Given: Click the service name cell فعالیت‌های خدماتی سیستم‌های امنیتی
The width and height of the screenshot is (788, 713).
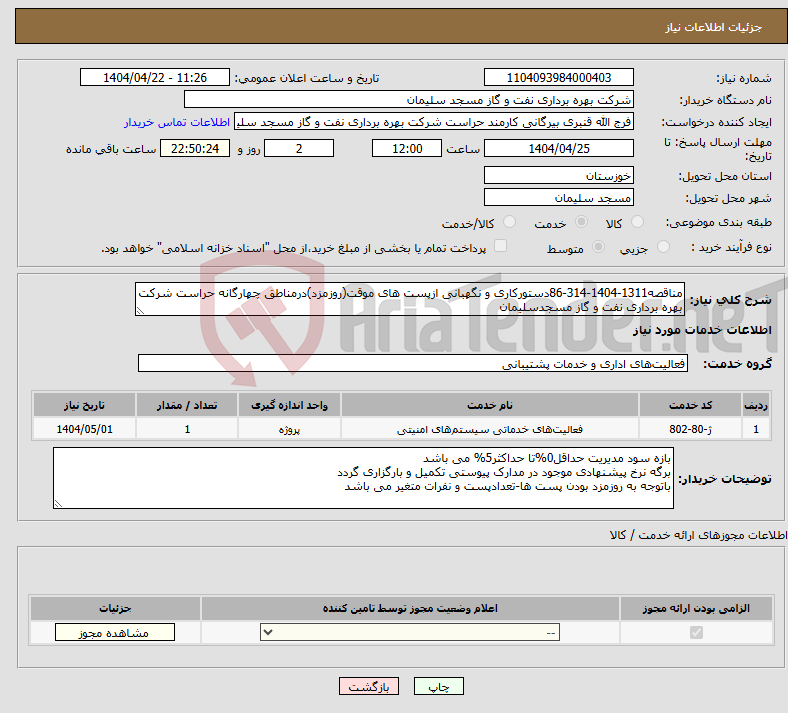Looking at the screenshot, I should [x=489, y=429].
